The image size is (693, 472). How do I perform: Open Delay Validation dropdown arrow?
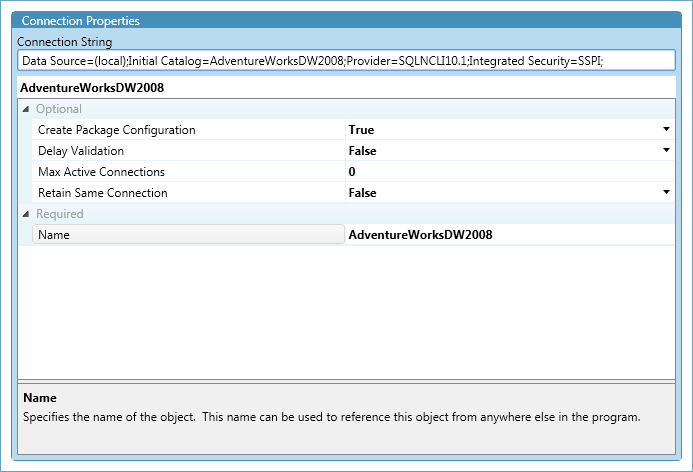(666, 150)
